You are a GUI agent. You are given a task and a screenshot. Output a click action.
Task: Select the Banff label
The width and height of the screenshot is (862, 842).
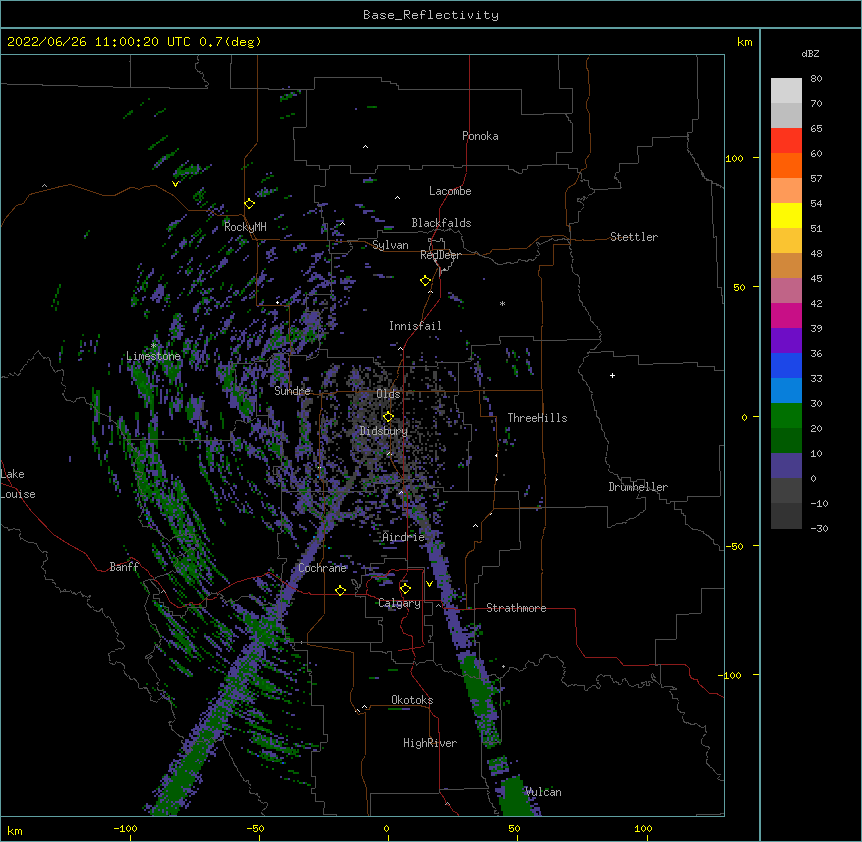pos(124,567)
